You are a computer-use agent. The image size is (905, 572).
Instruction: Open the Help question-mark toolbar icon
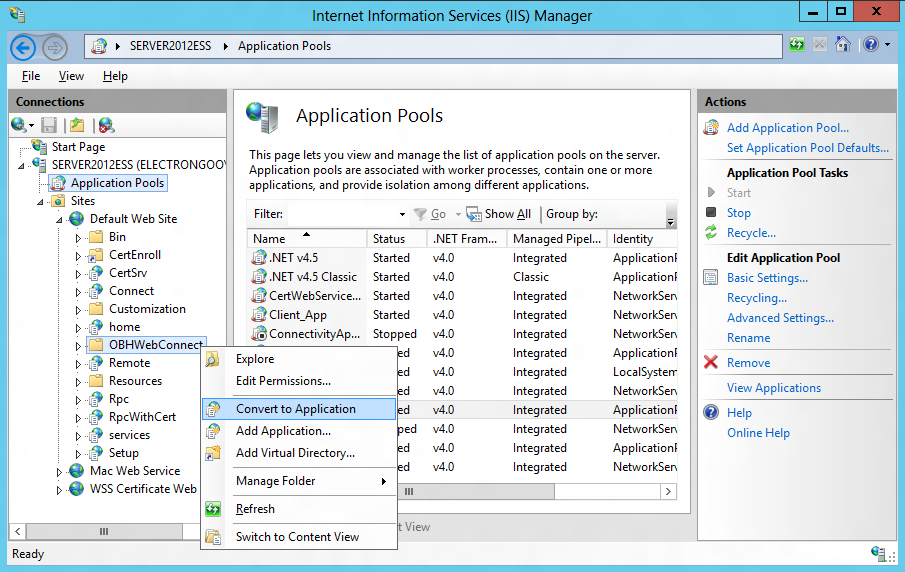[871, 44]
